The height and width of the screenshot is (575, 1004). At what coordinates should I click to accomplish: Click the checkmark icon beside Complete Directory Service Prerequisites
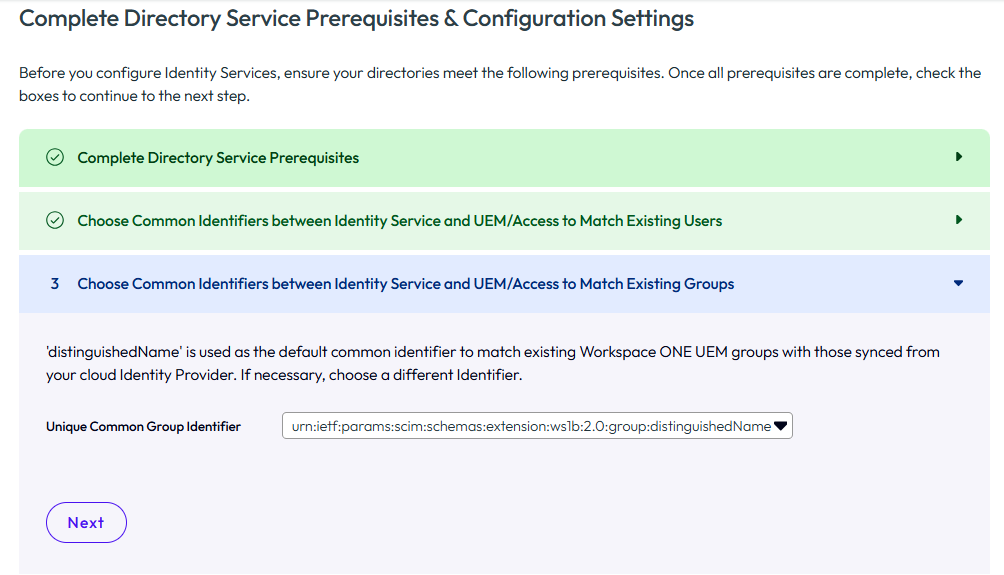click(55, 158)
